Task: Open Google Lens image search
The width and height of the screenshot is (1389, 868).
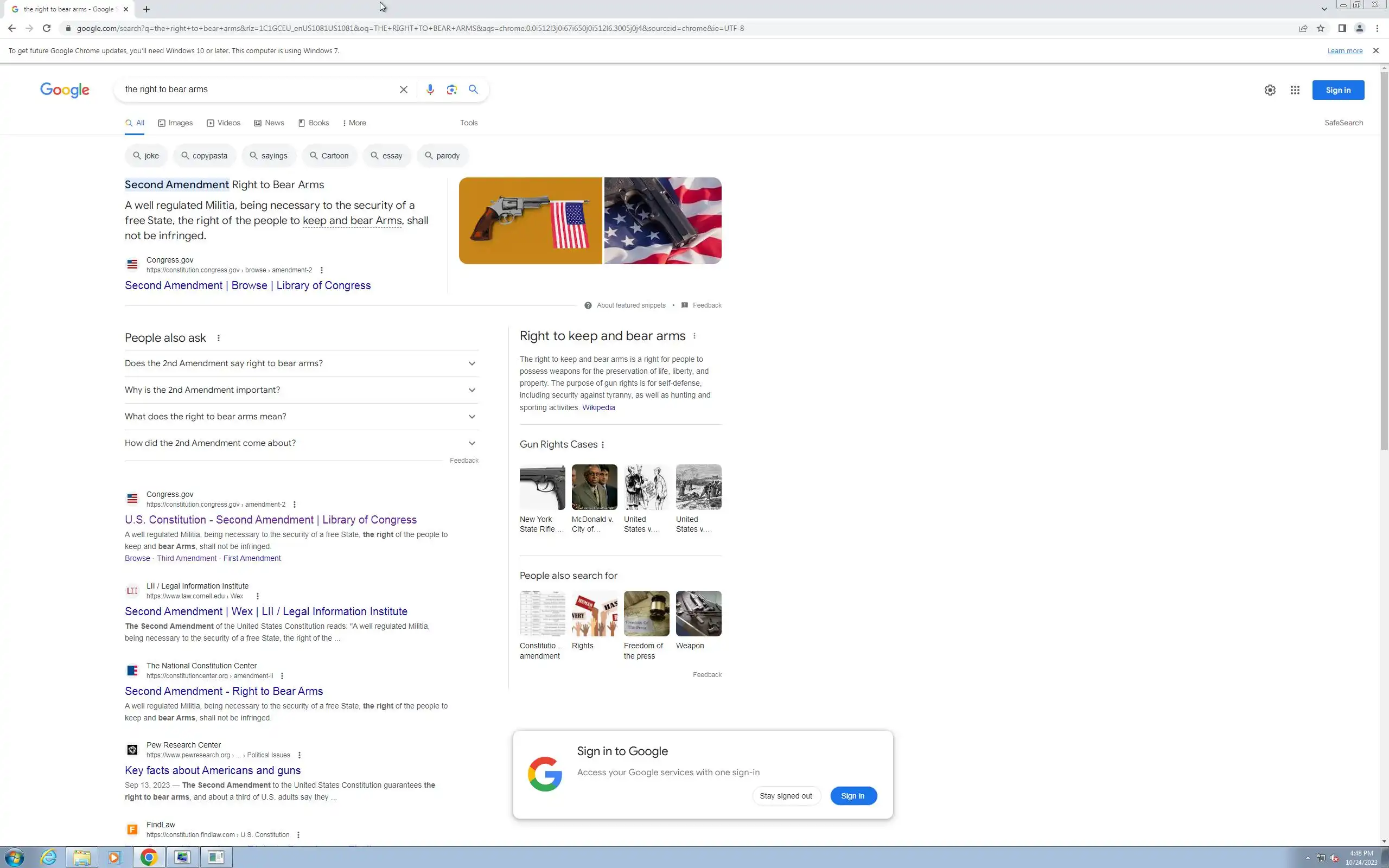Action: [x=452, y=90]
